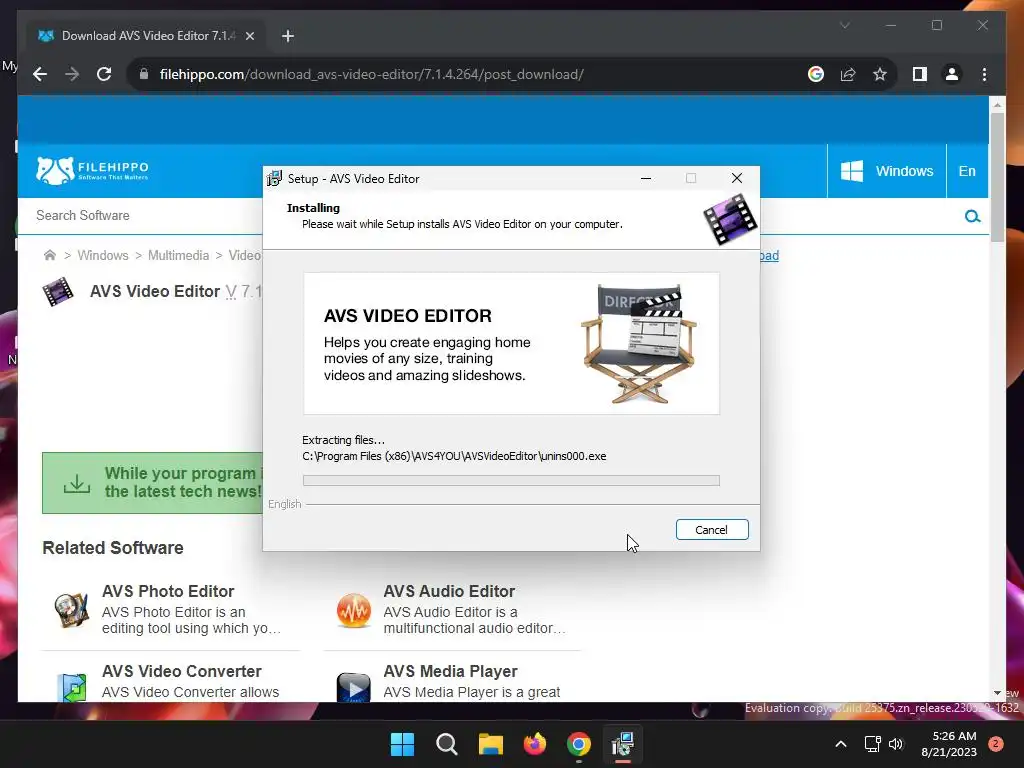
Task: Click the director chair image in Setup
Action: click(x=639, y=343)
